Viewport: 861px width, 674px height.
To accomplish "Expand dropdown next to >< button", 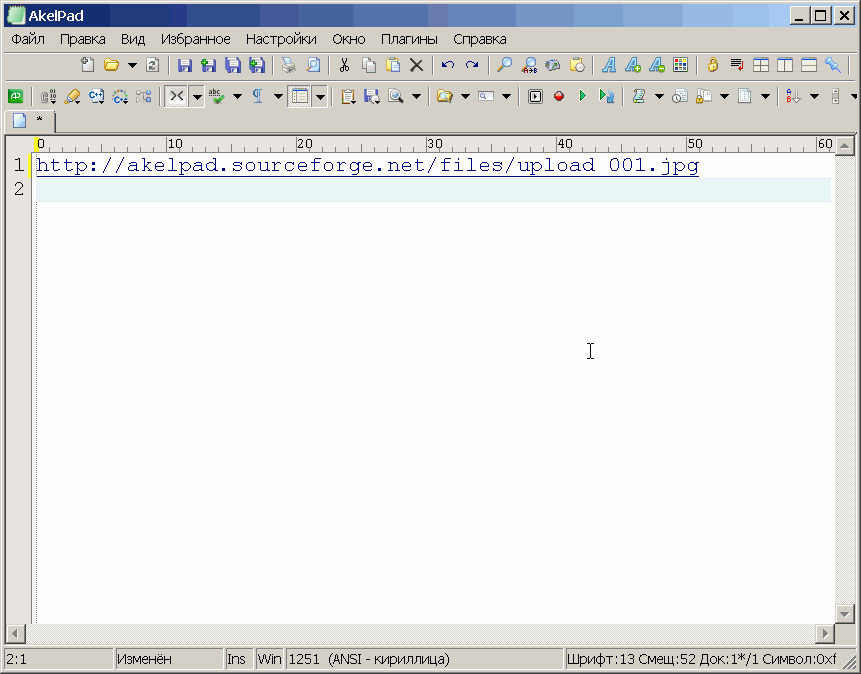I will click(x=197, y=97).
